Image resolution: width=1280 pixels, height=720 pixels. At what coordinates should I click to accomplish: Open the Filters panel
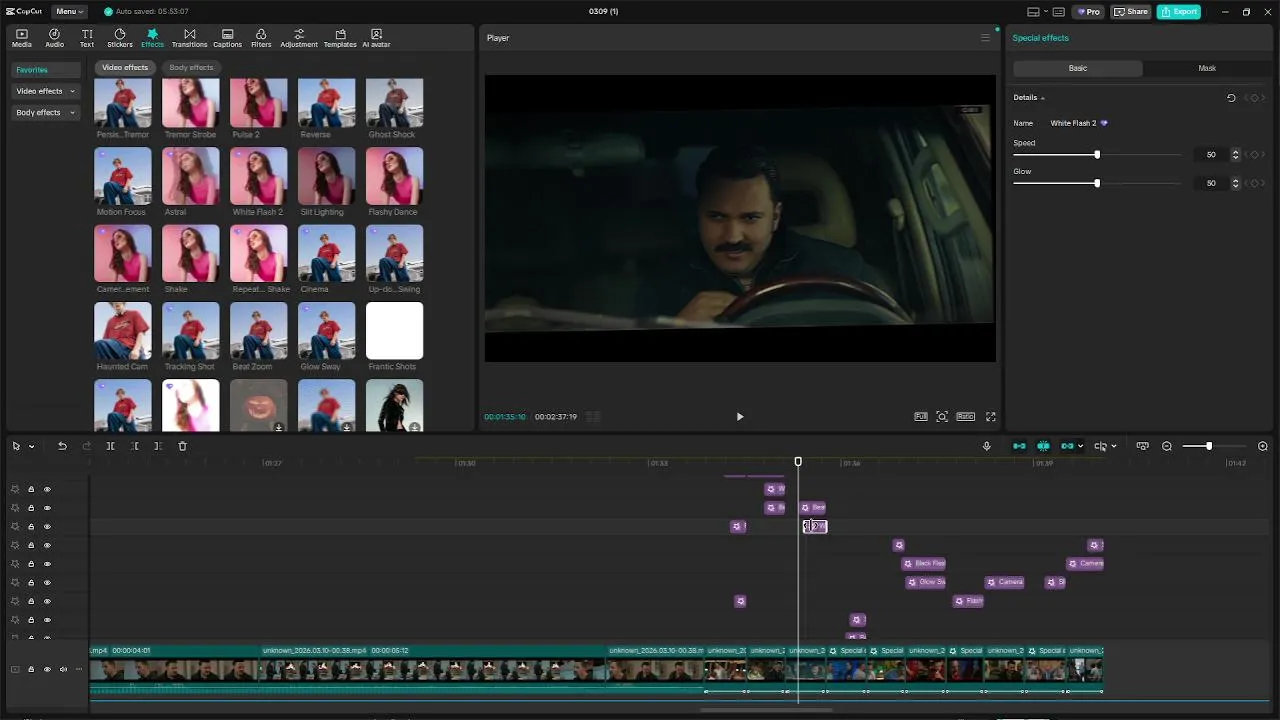pos(261,38)
